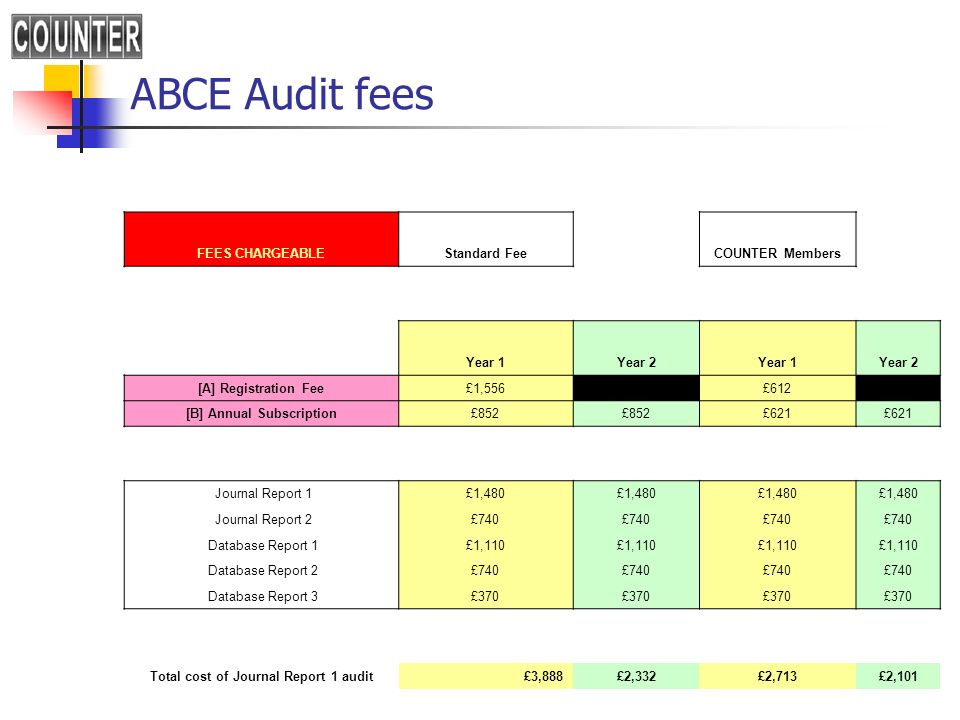Select the £612 registration fee cell

(778, 388)
